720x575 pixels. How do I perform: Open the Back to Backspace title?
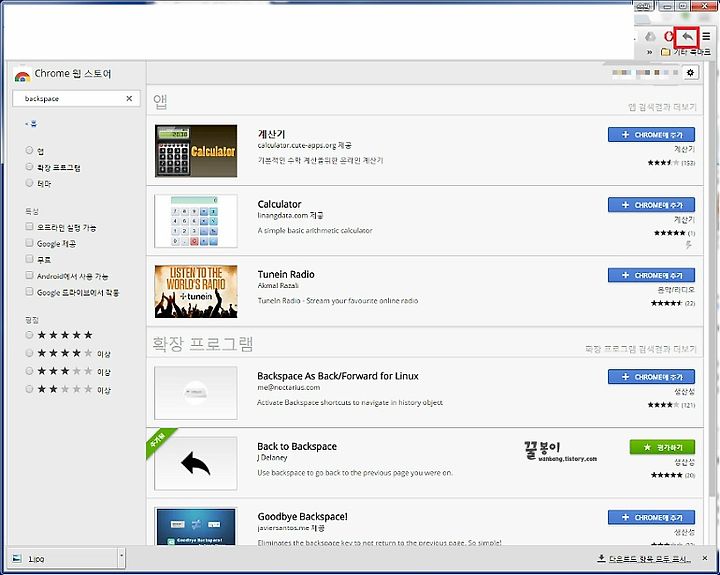click(x=297, y=446)
